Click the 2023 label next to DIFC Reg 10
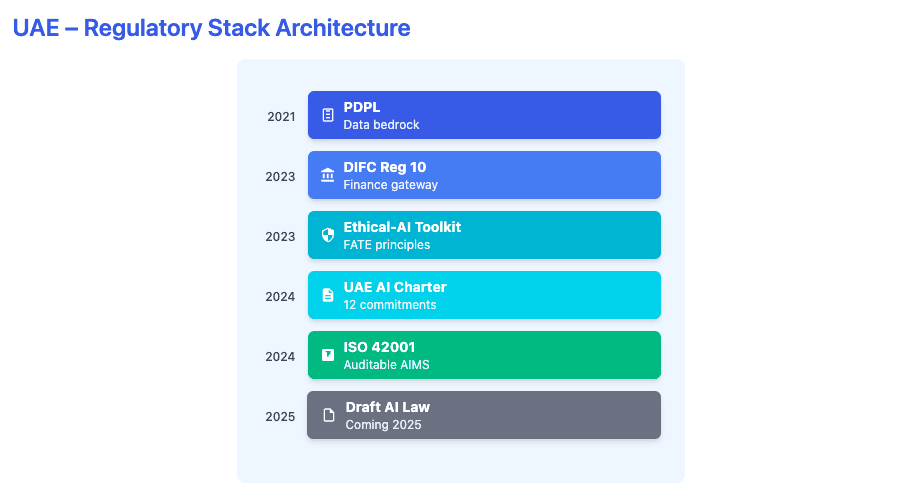Viewport: 915px width, 504px height. pyautogui.click(x=280, y=177)
